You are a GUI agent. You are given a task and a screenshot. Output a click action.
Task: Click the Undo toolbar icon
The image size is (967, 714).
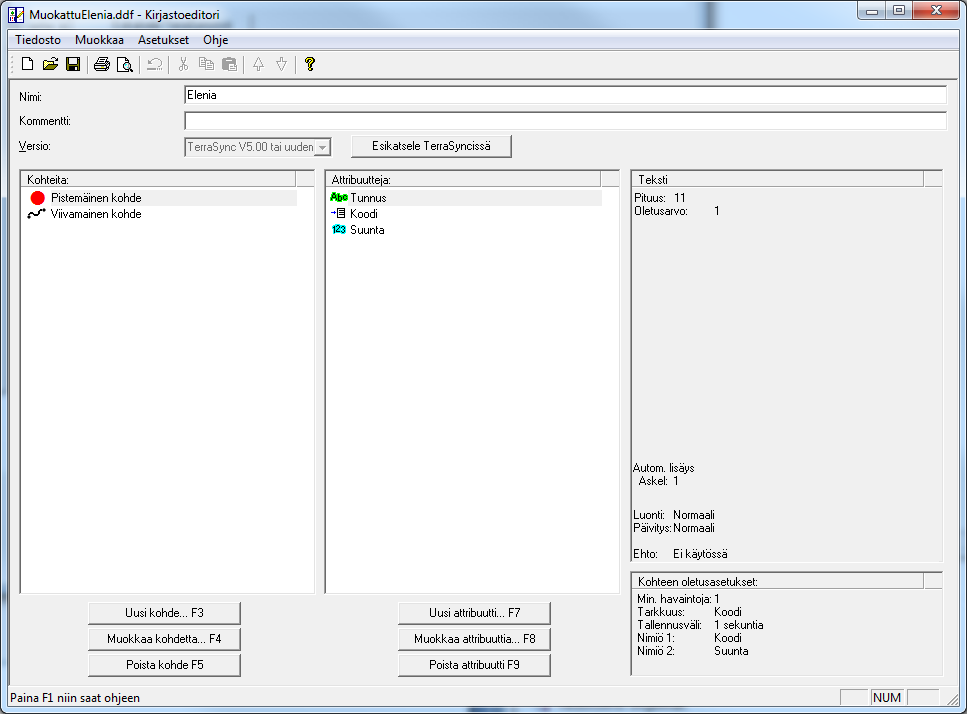(x=154, y=64)
